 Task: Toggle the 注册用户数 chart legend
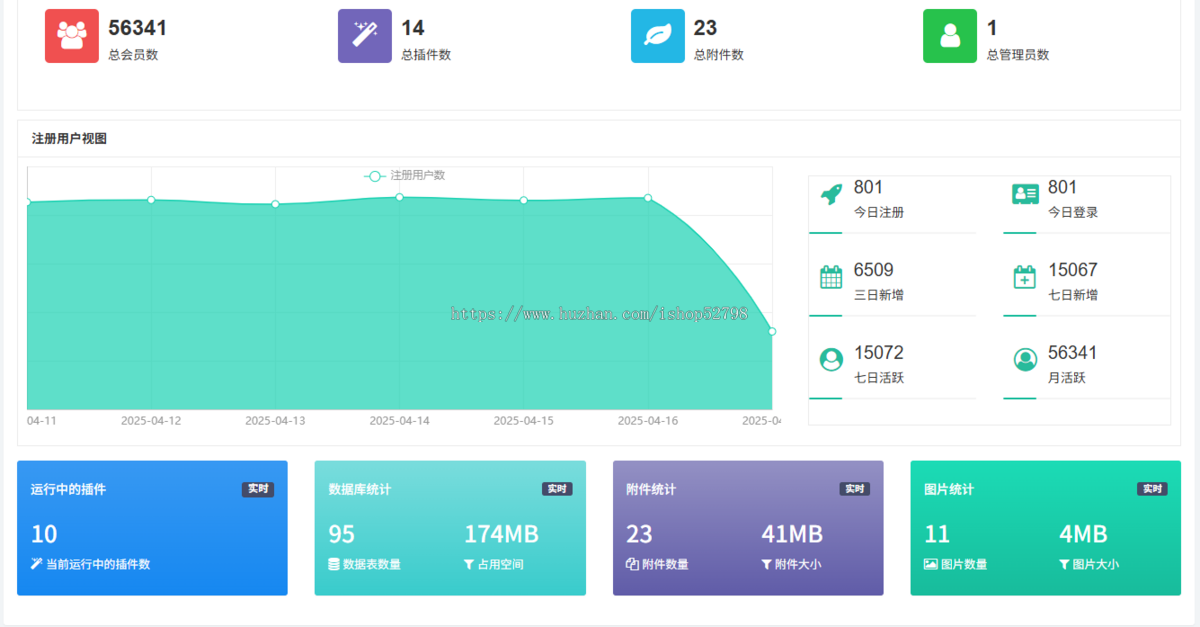[405, 175]
